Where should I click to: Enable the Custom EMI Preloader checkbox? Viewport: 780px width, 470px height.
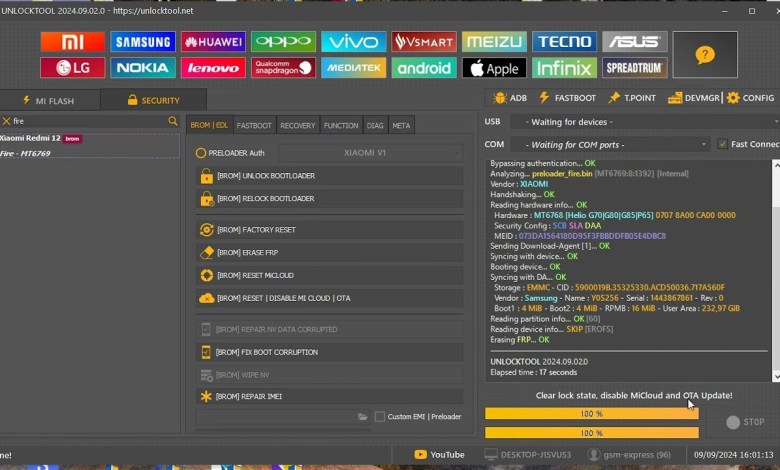[380, 416]
